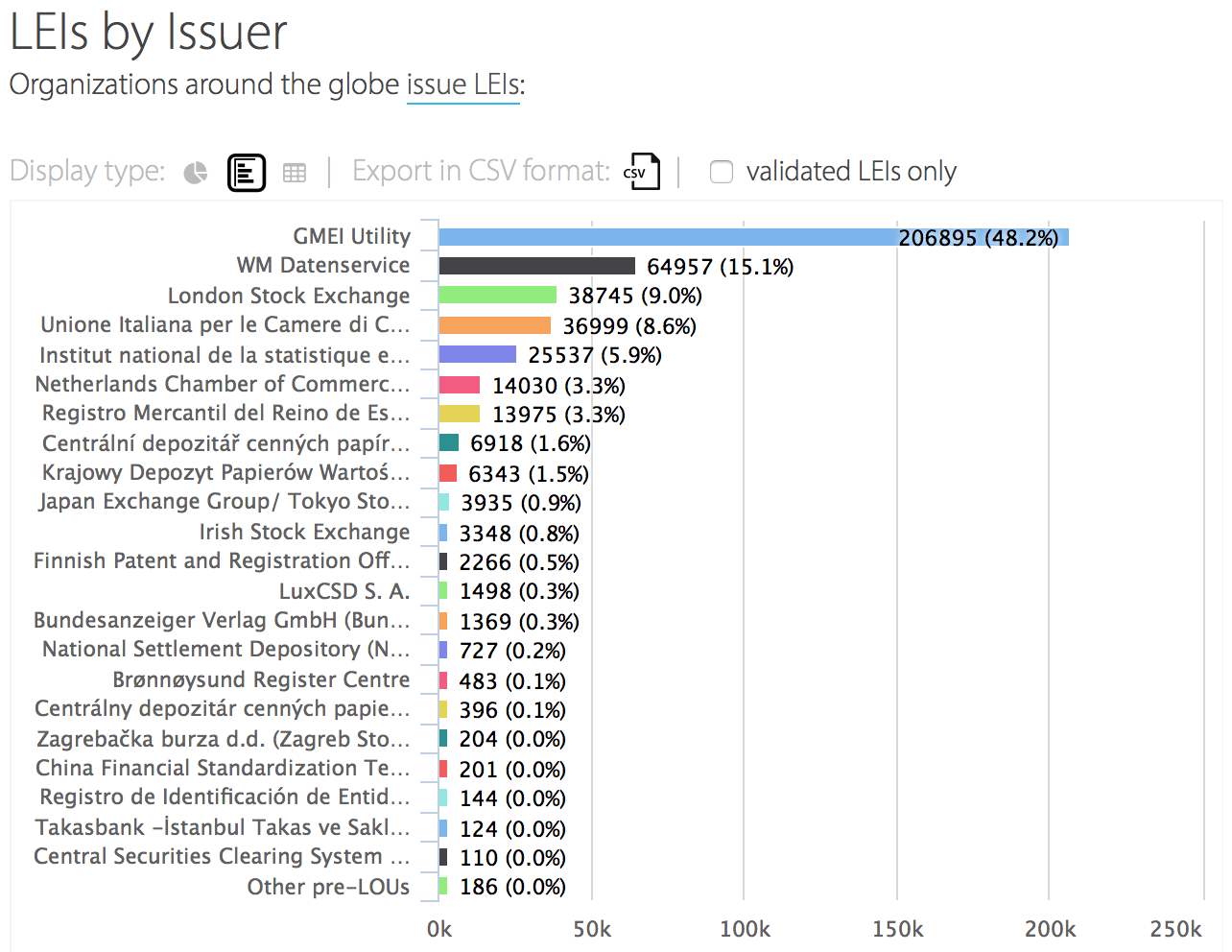Export data using the CSV file icon

[642, 172]
